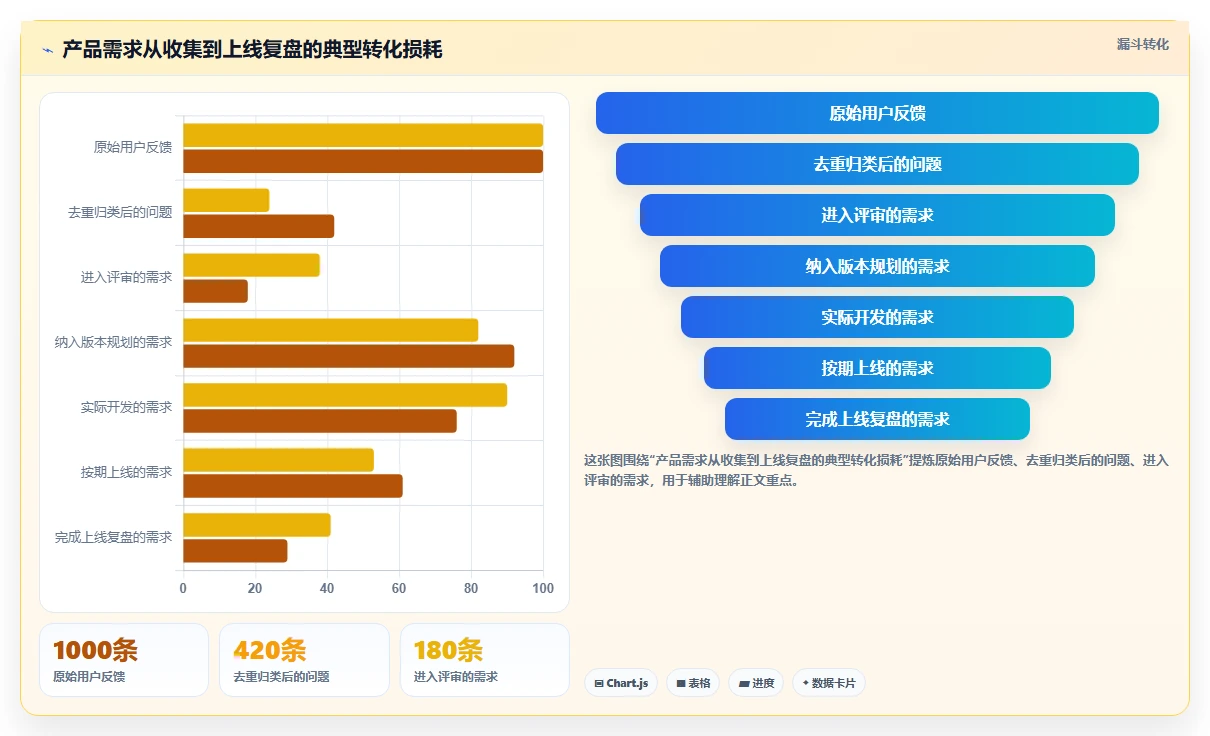Open the 1000条 原始用户反馈 data card
Screen dimensions: 1210x736
coord(124,660)
